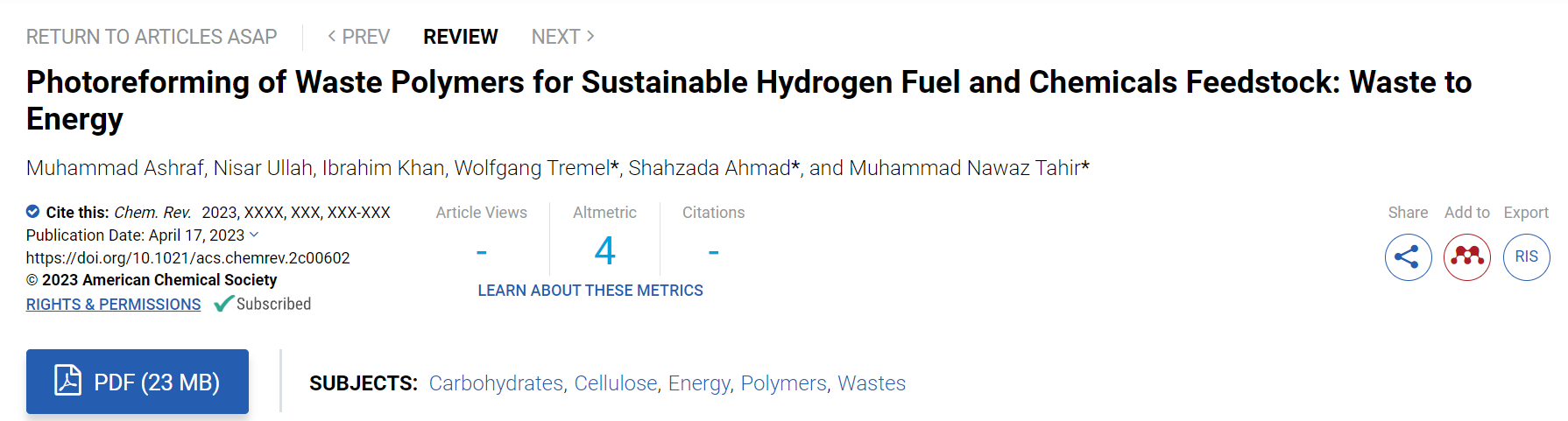Select the Polymers subject
The width and height of the screenshot is (1568, 421).
(783, 383)
